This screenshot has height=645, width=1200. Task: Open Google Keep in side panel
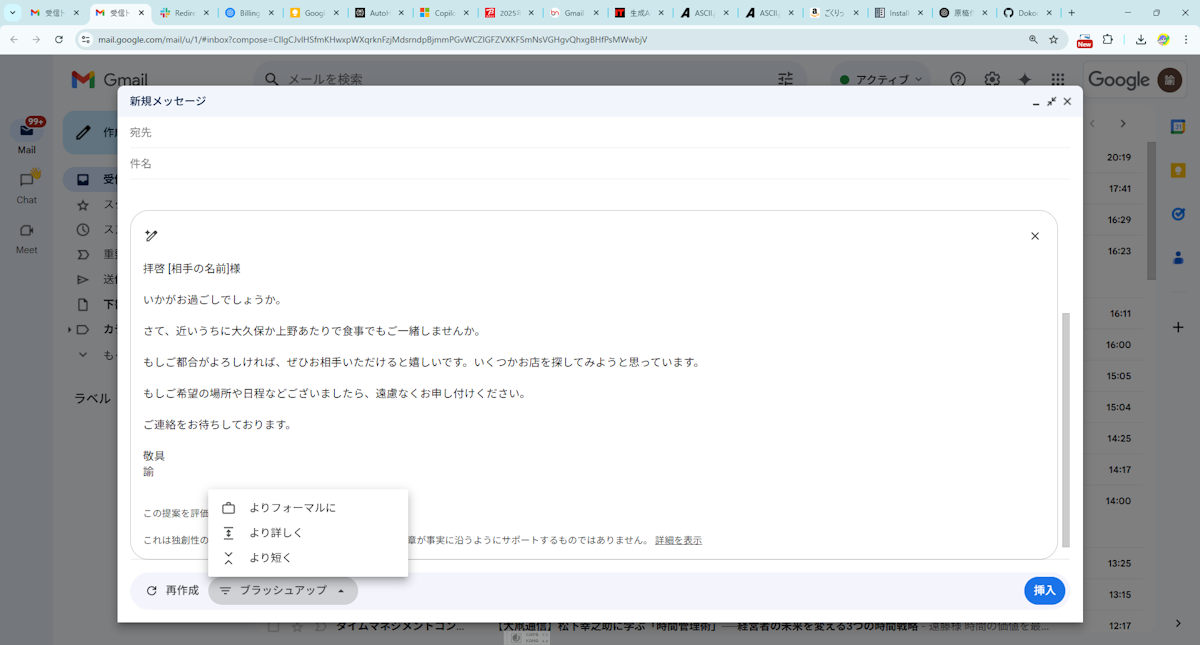(x=1178, y=170)
